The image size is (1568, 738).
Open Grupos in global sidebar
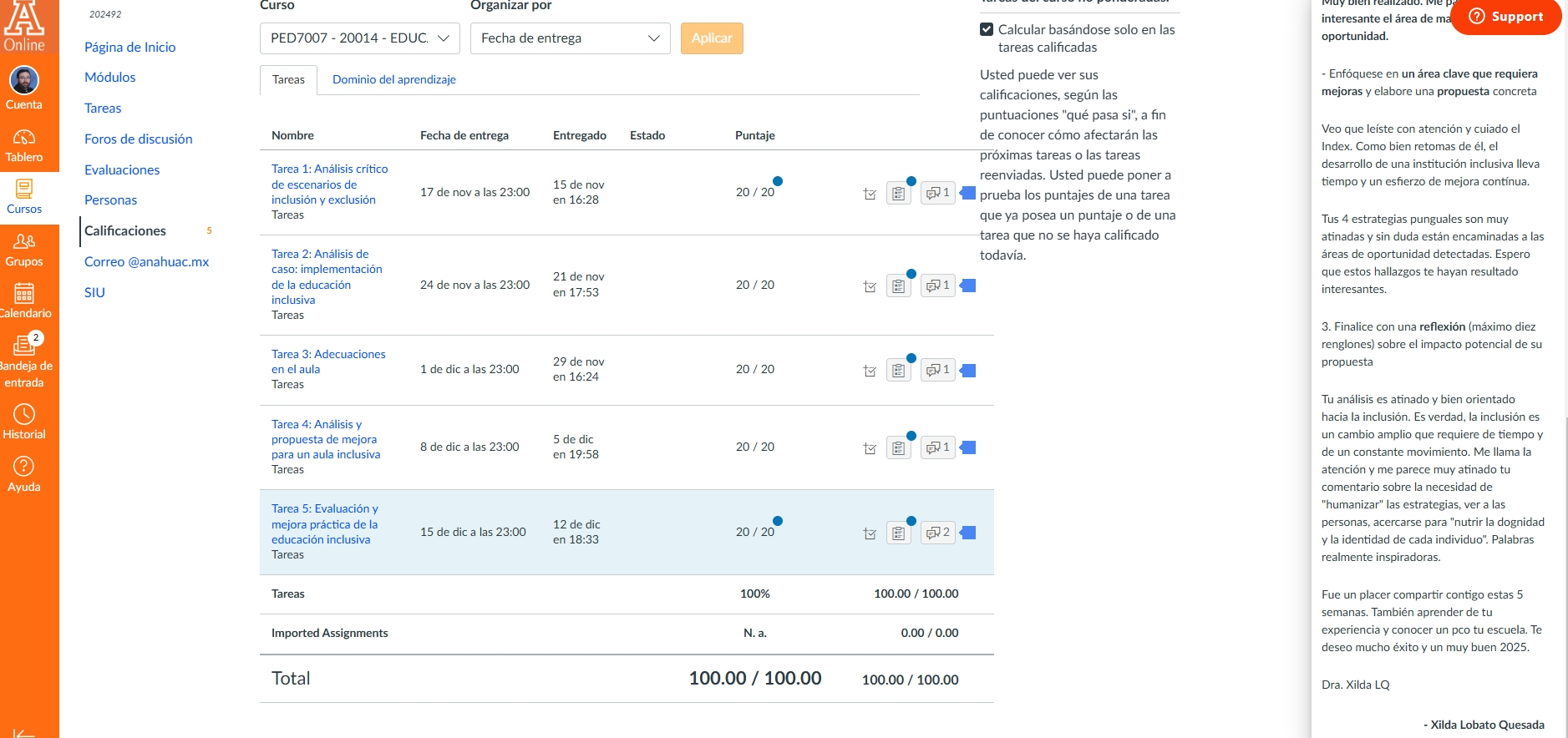point(24,250)
